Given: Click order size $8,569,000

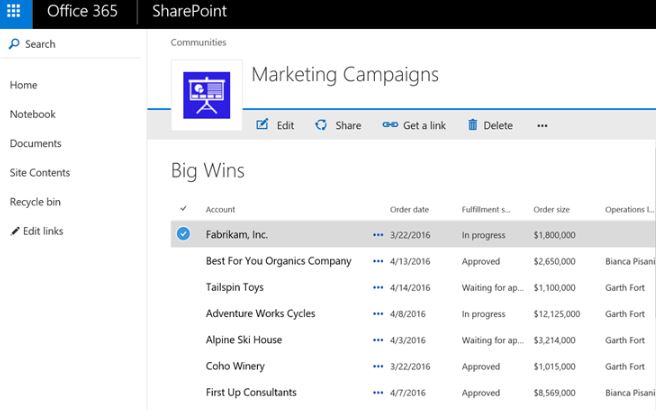Looking at the screenshot, I should [554, 393].
